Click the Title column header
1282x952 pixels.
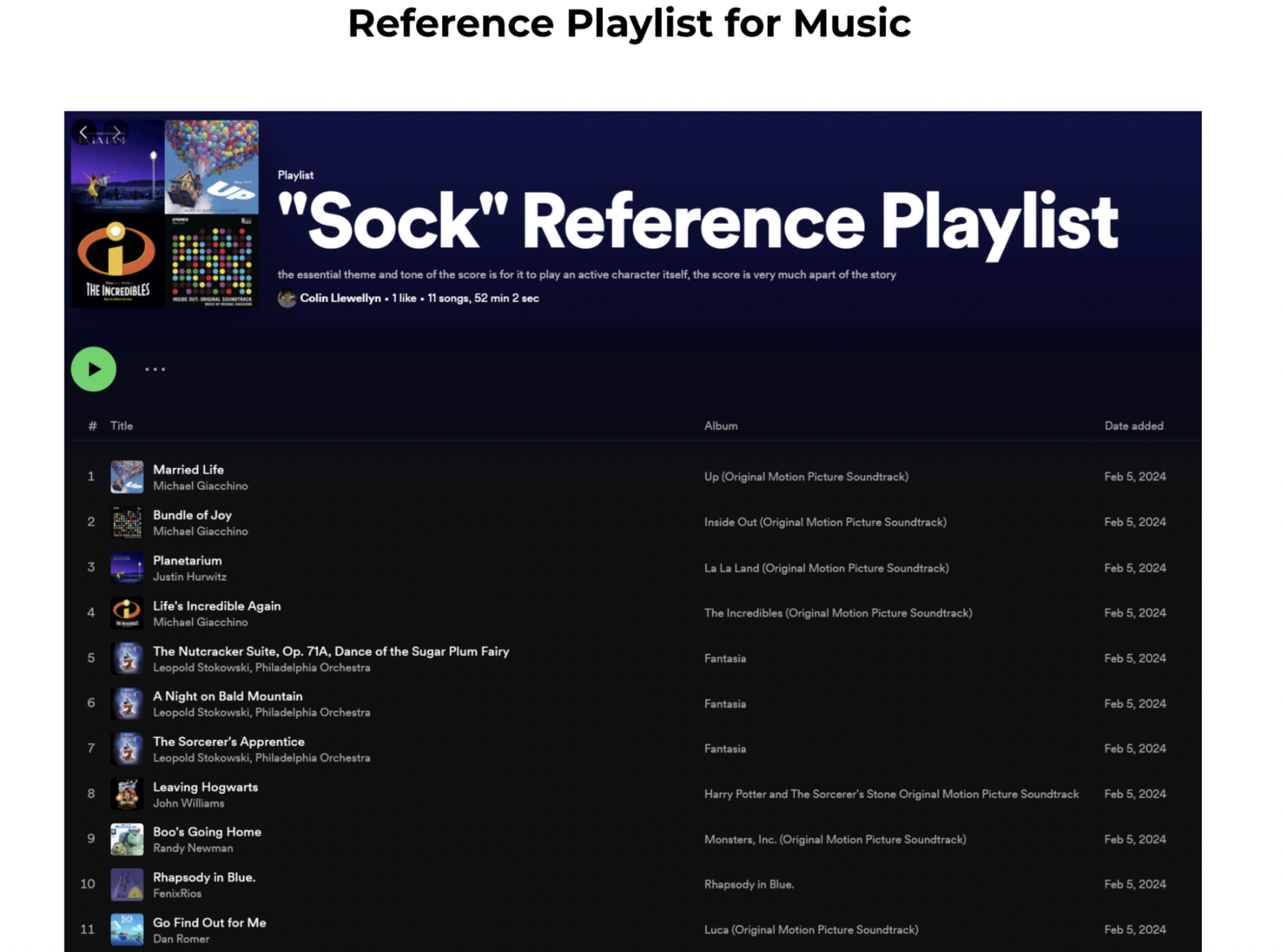[x=122, y=426]
